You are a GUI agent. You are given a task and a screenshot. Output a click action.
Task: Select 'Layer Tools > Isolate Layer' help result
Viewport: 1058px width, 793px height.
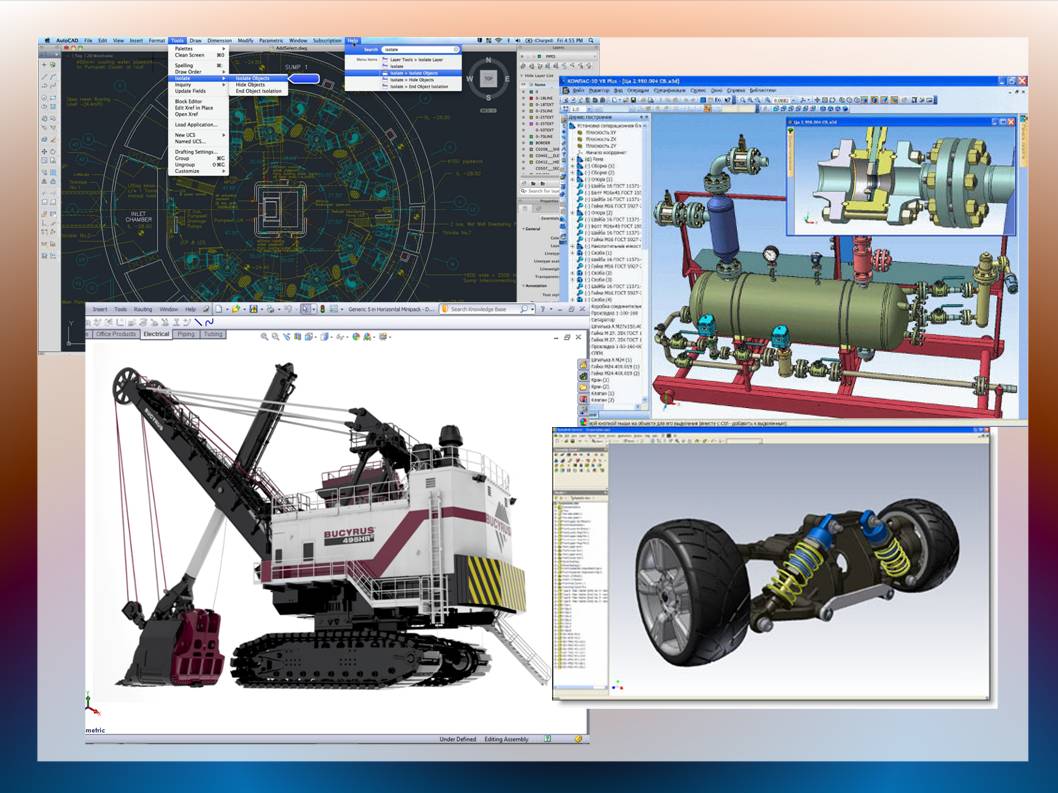(x=417, y=59)
